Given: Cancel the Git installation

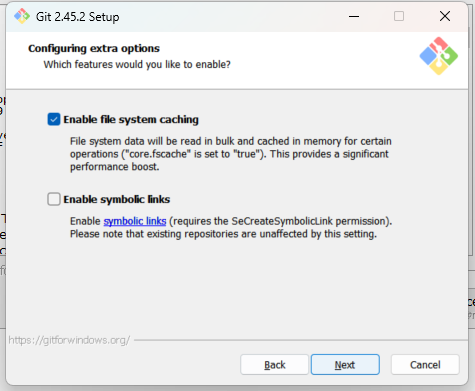Looking at the screenshot, I should coord(425,365).
